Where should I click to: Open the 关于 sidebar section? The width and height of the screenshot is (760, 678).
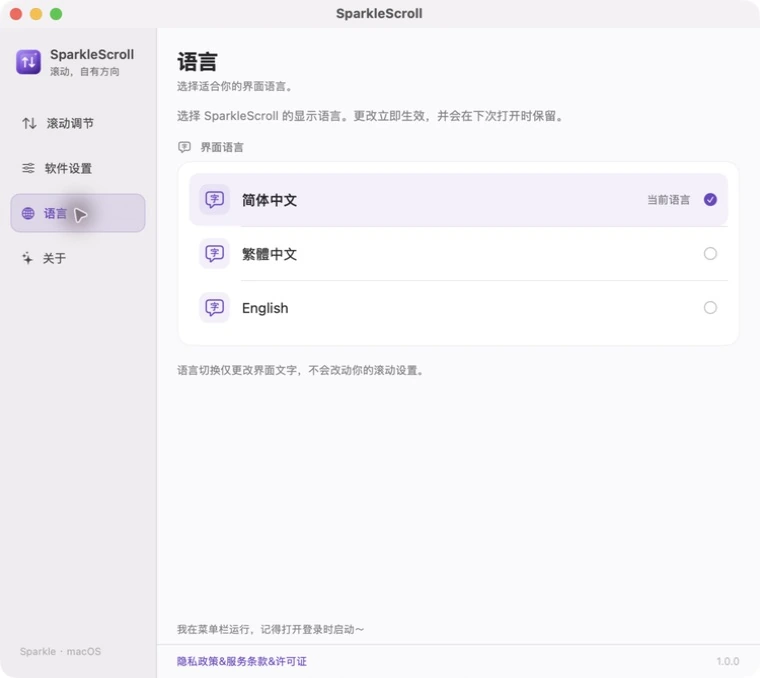coord(78,258)
